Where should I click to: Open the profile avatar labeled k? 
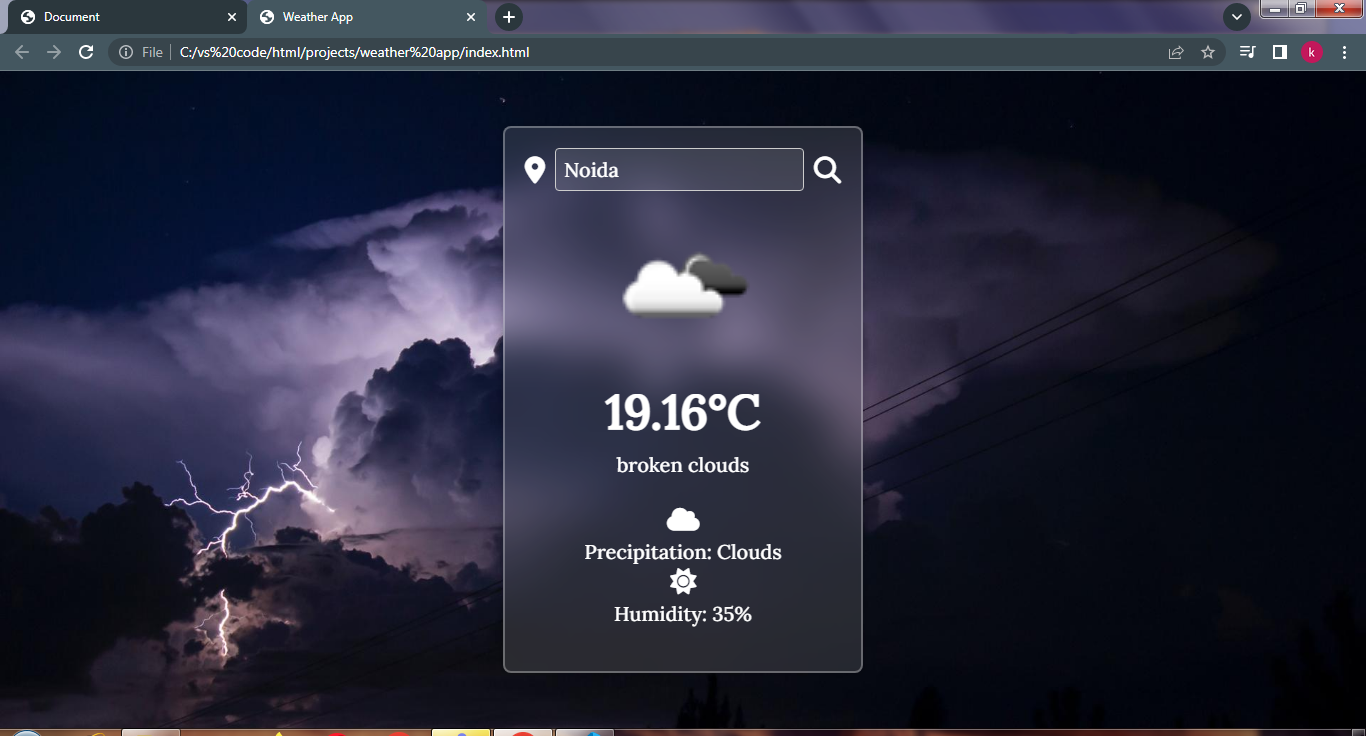[1312, 52]
